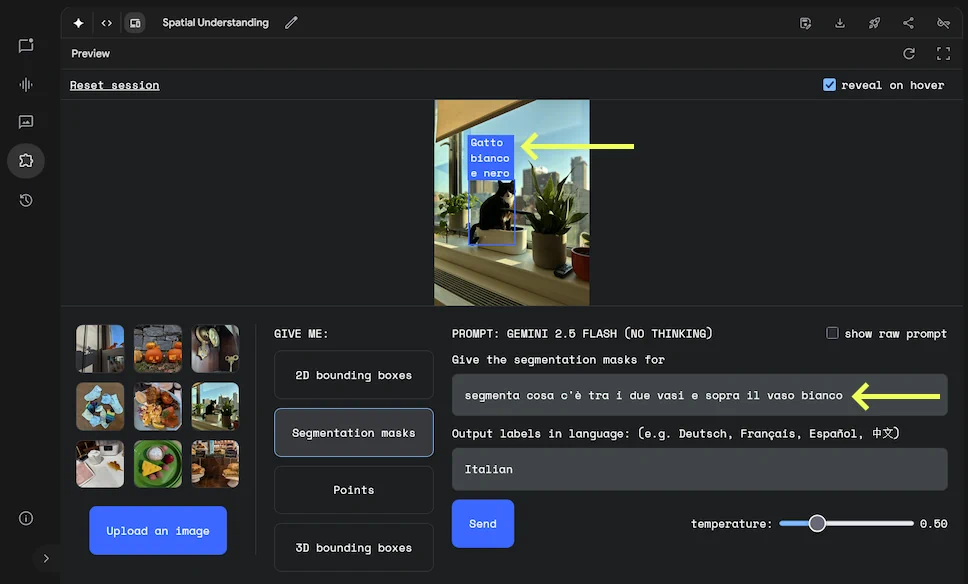The image size is (968, 584).
Task: Expand the left sidebar with the chevron
Action: click(46, 559)
